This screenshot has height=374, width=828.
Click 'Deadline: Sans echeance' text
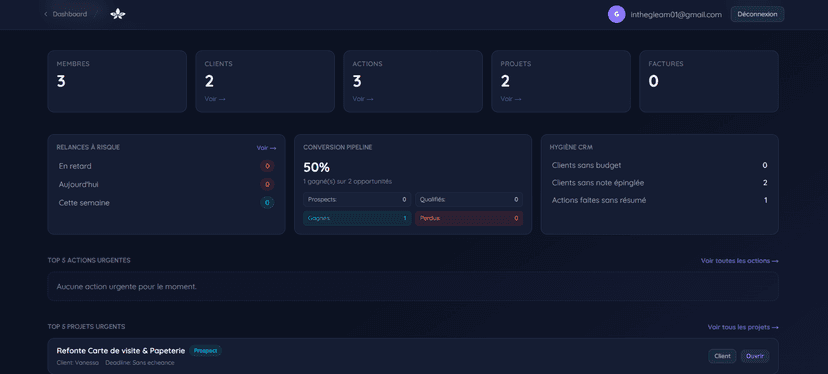(x=139, y=363)
